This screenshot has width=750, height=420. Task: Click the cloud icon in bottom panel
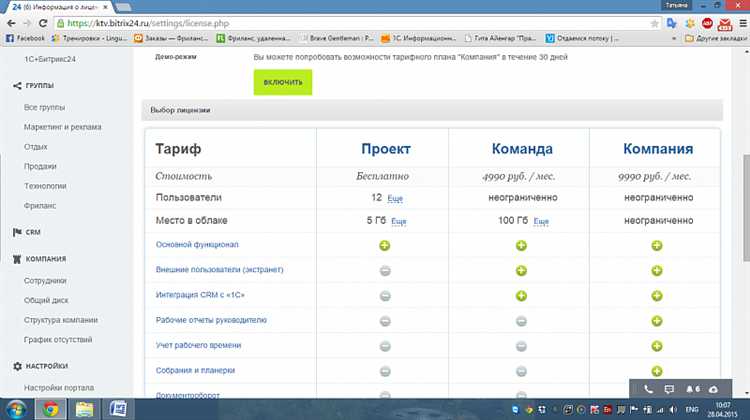713,389
